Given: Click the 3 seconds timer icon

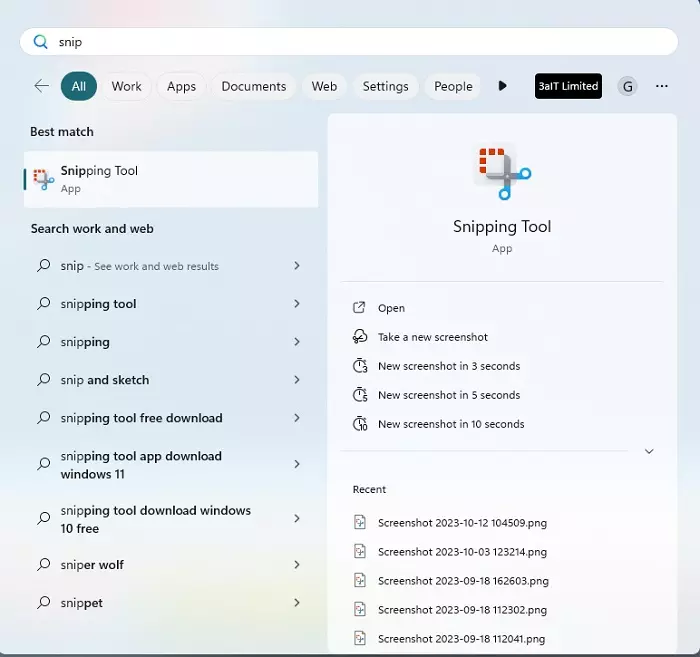Looking at the screenshot, I should (360, 366).
